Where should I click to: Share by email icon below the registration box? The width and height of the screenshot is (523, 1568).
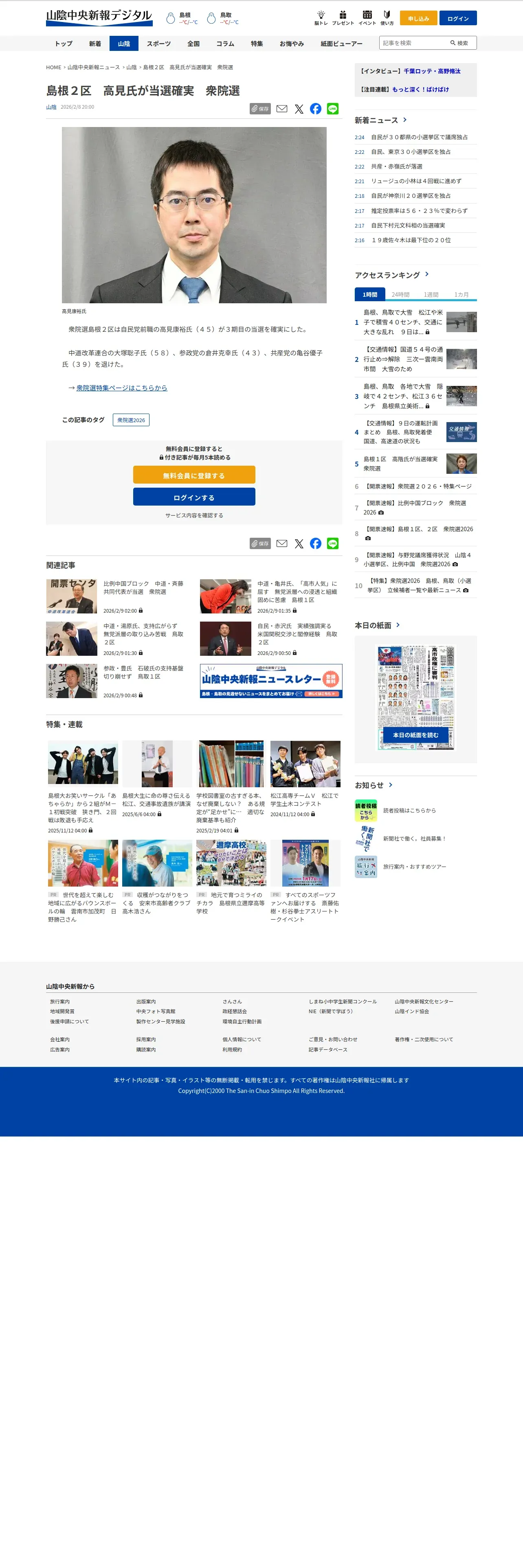click(282, 543)
